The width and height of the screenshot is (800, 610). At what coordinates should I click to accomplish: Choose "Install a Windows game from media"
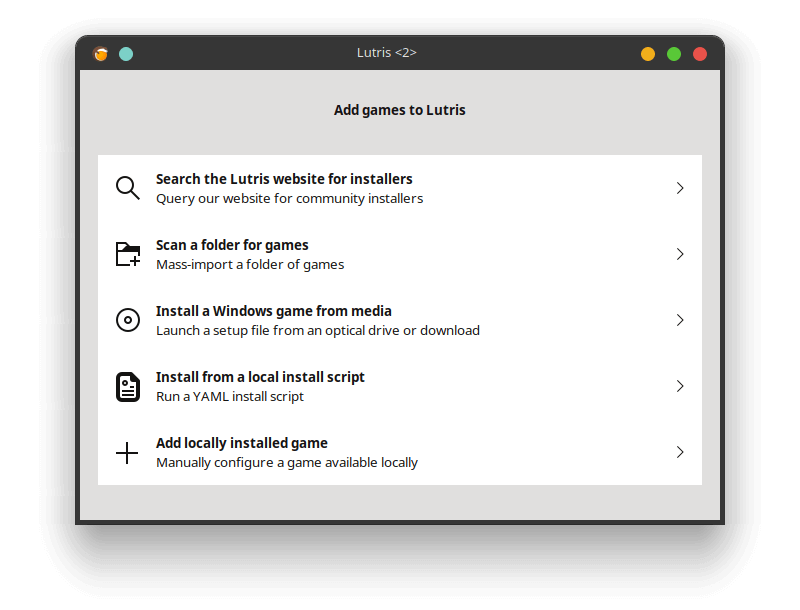coord(399,320)
